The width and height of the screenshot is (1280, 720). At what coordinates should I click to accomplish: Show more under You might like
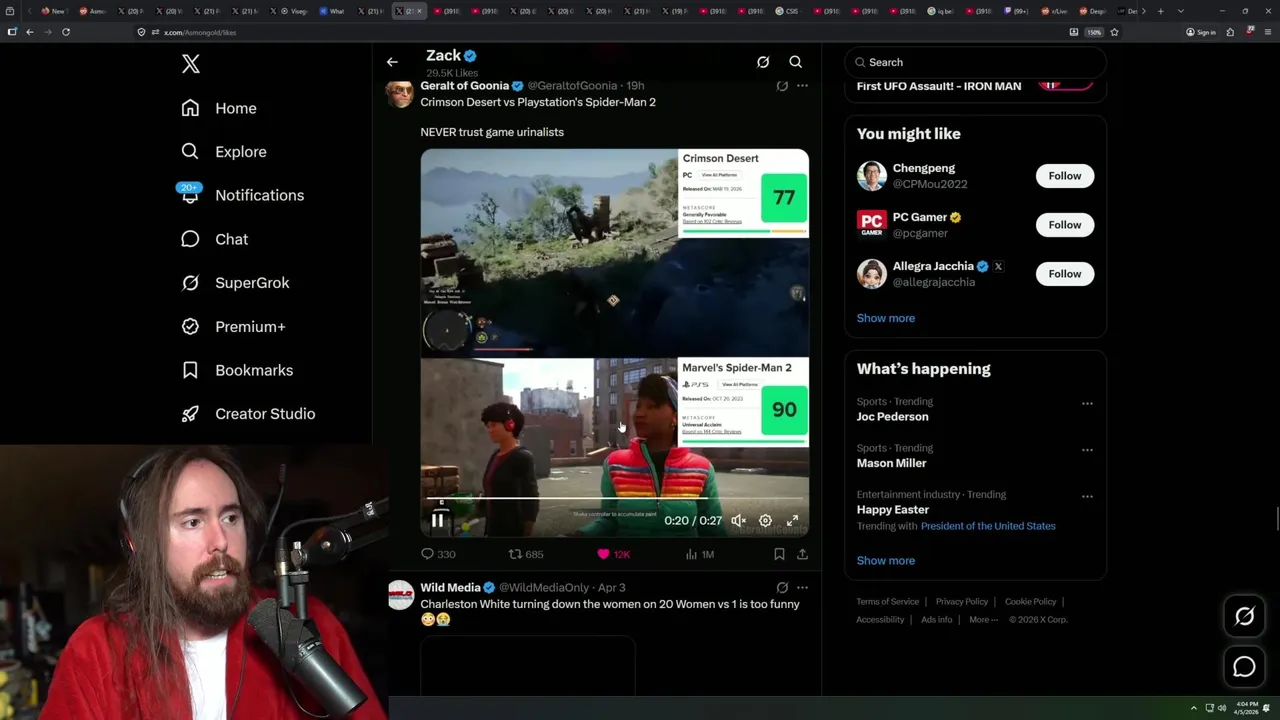click(x=885, y=318)
